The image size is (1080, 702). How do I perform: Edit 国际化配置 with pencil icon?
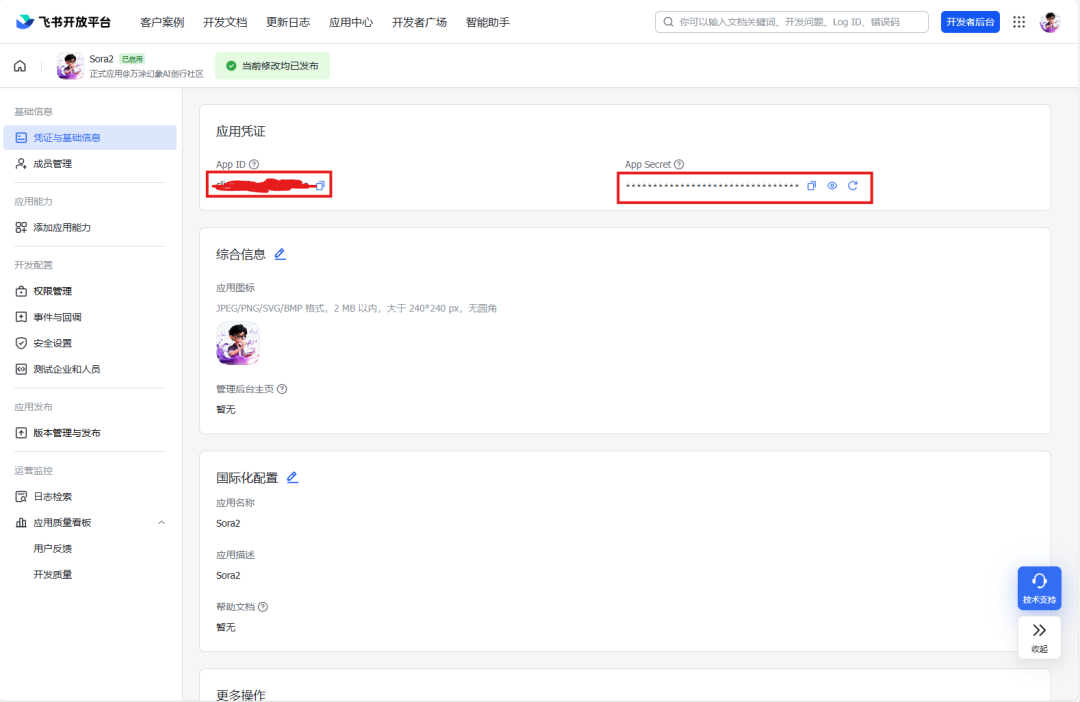click(x=292, y=477)
